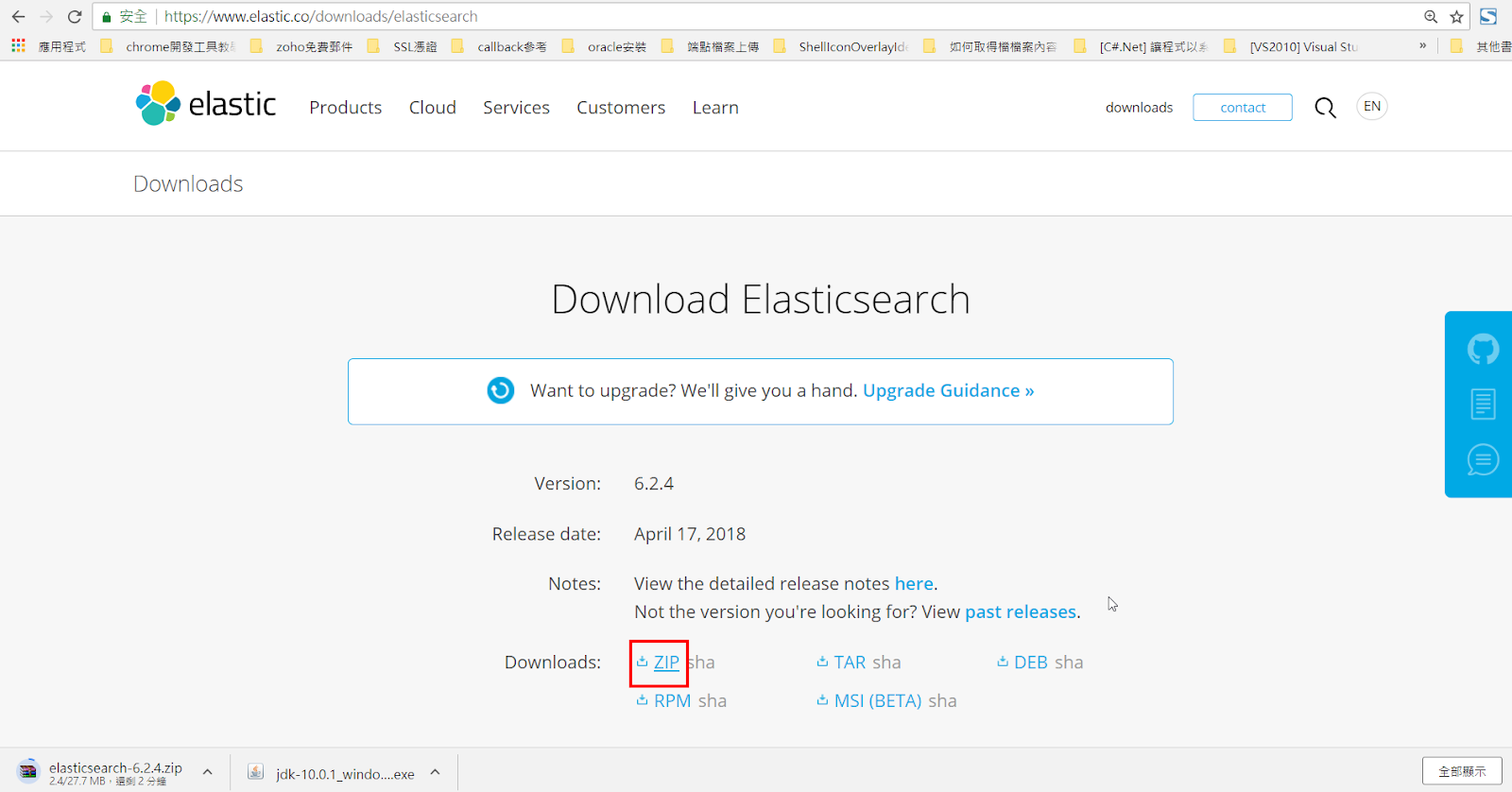The image size is (1512, 792).
Task: Open sha link next to DEB
Action: 1069,663
